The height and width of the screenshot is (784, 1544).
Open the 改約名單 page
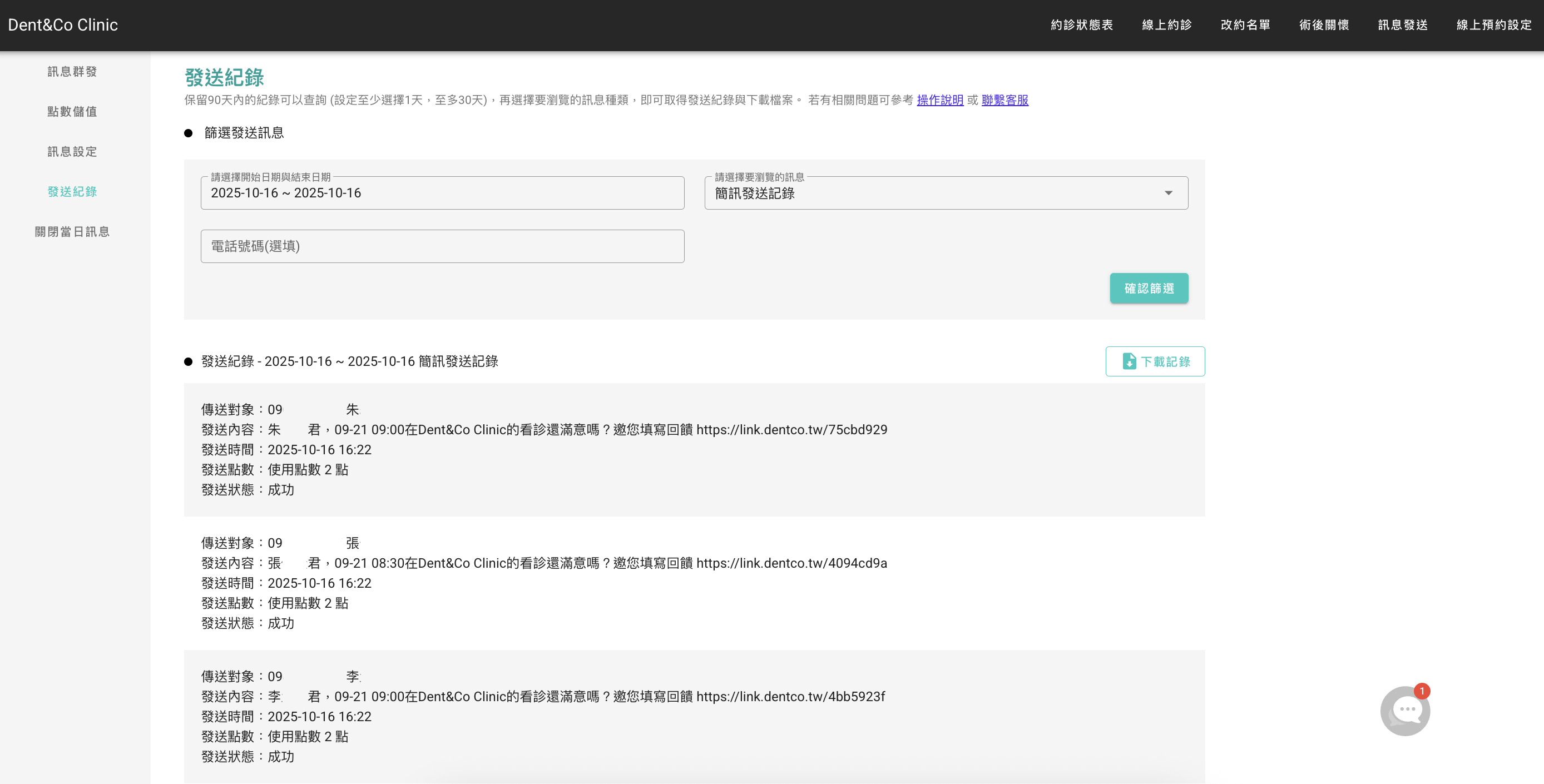[1245, 24]
